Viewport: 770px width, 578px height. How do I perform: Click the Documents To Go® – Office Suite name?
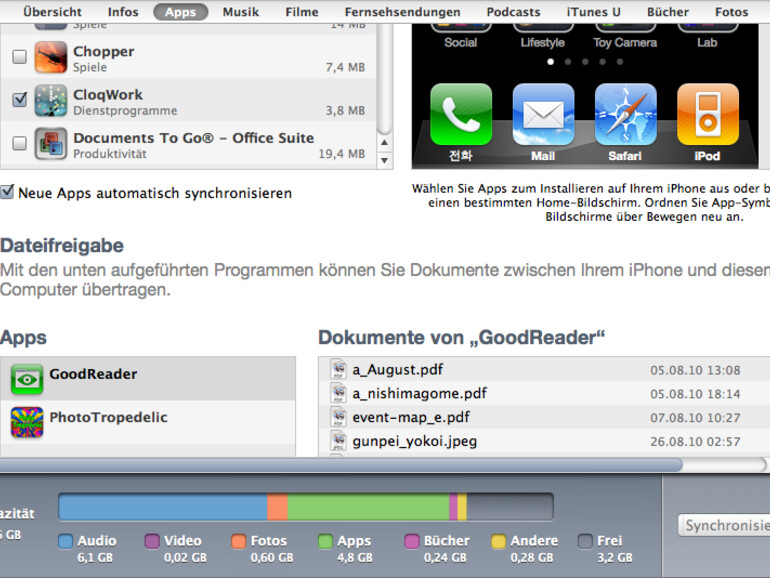[193, 138]
